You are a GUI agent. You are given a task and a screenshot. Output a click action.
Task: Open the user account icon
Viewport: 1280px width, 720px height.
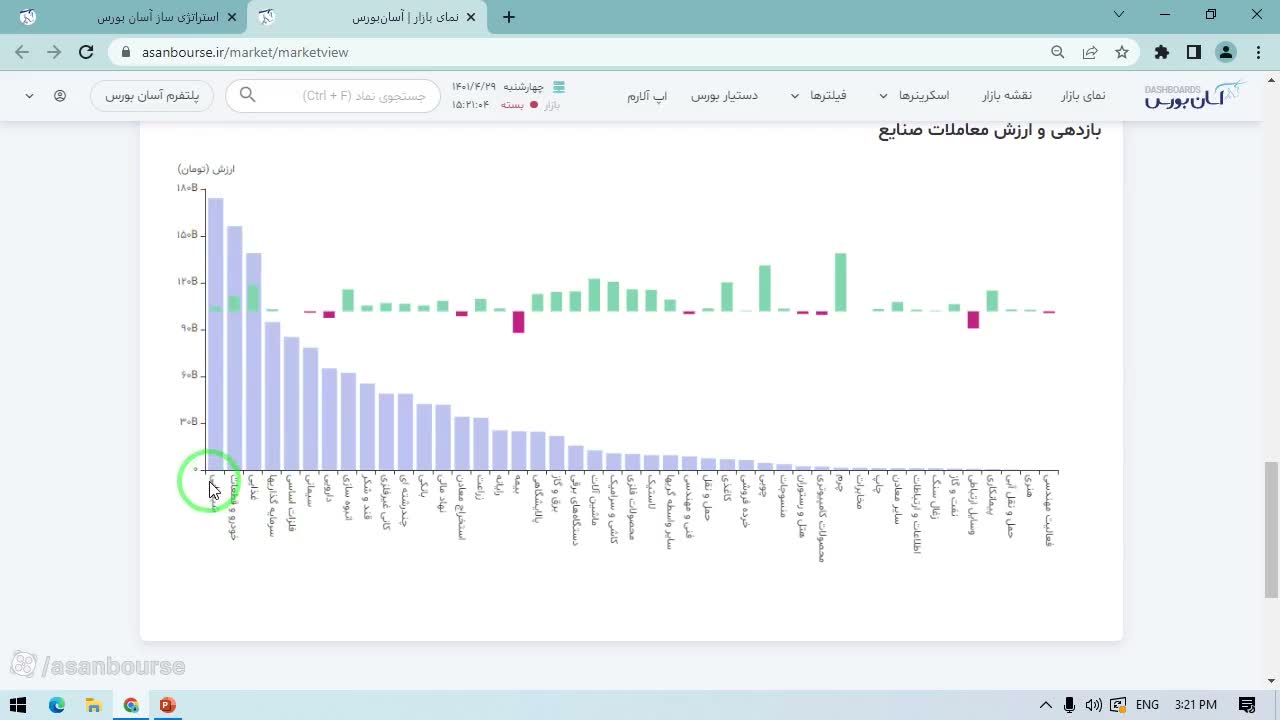click(x=60, y=96)
